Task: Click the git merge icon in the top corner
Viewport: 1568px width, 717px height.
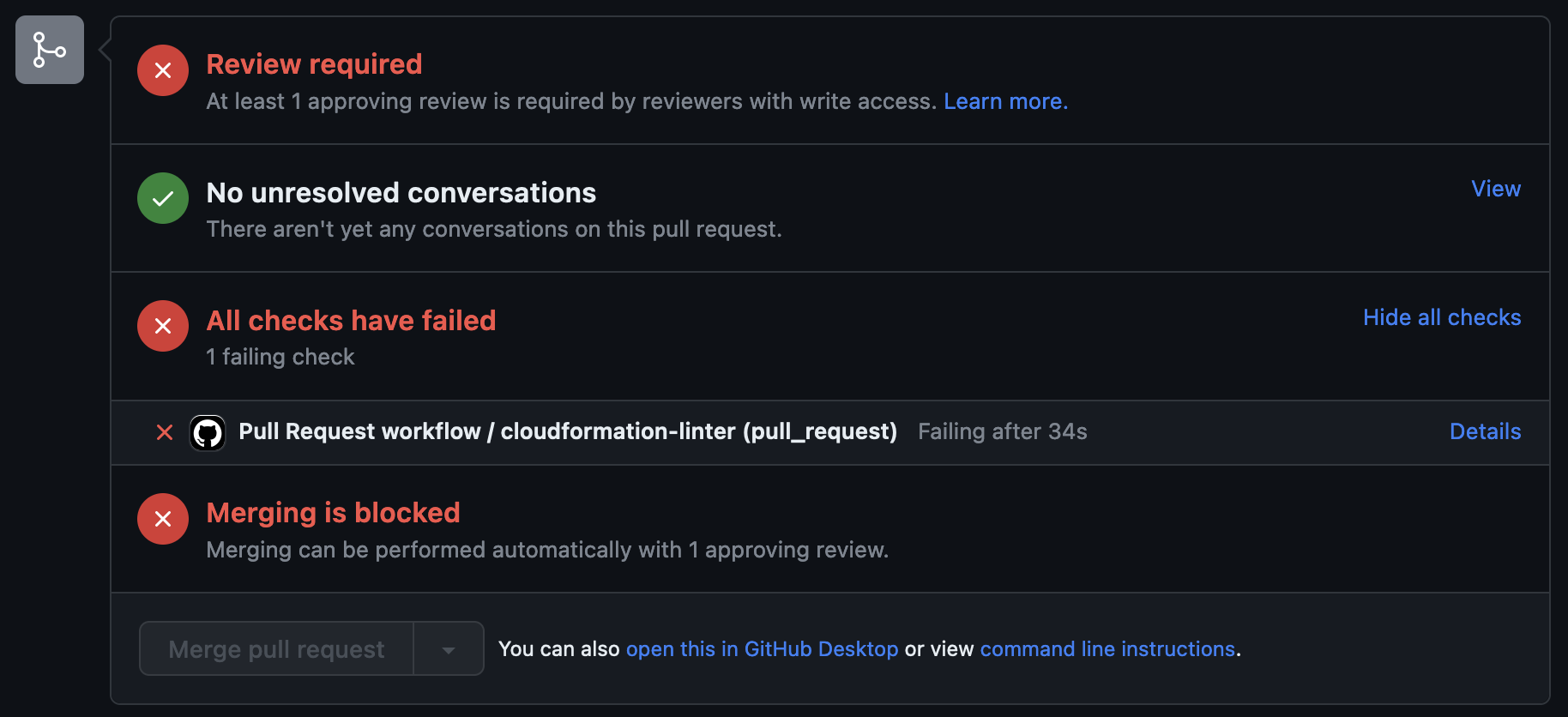Action: coord(49,49)
